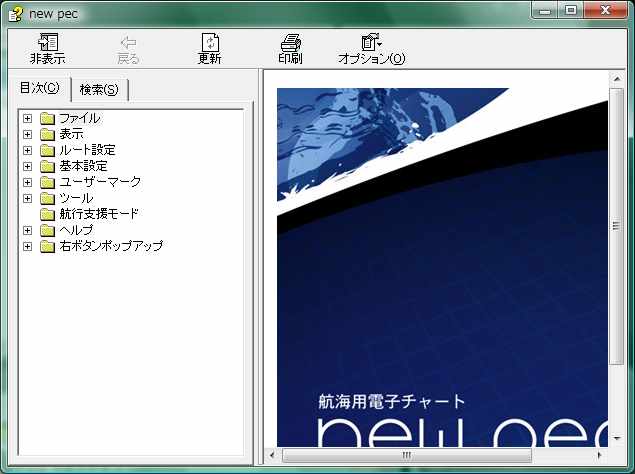Click the horizontal scrollbar right arrow
This screenshot has width=635, height=474.
(600, 455)
